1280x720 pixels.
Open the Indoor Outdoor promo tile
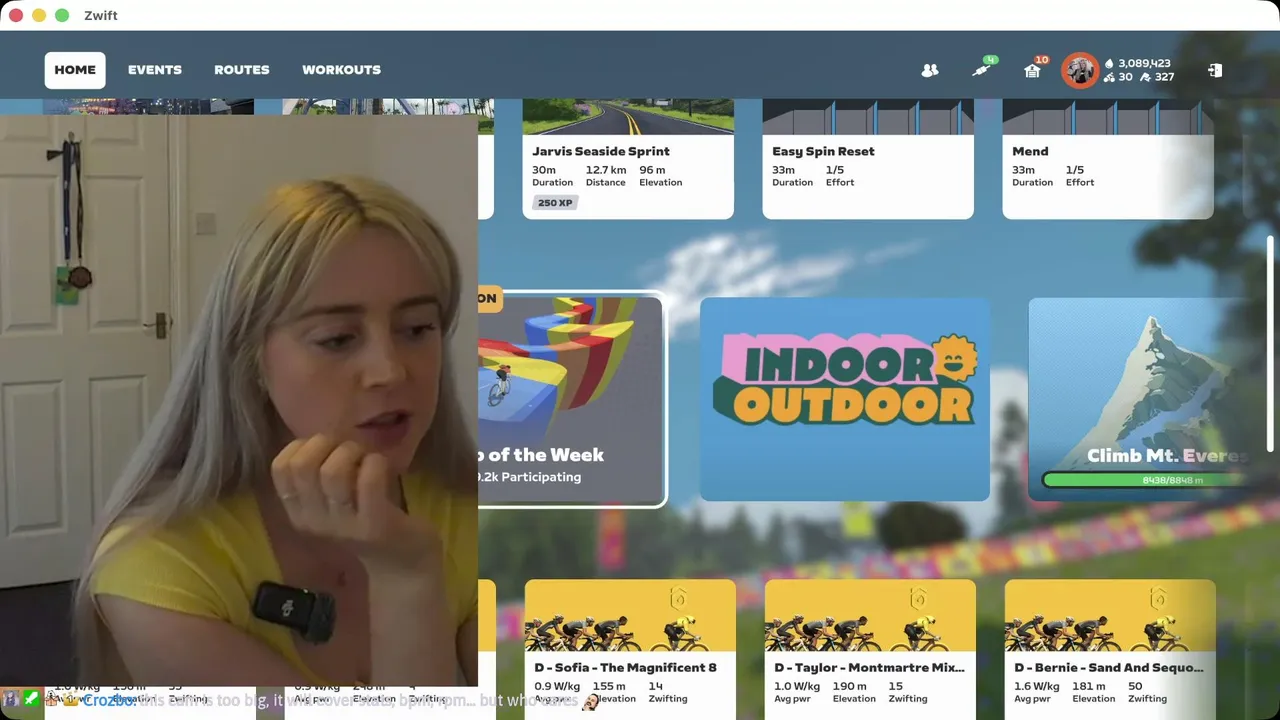tap(845, 399)
